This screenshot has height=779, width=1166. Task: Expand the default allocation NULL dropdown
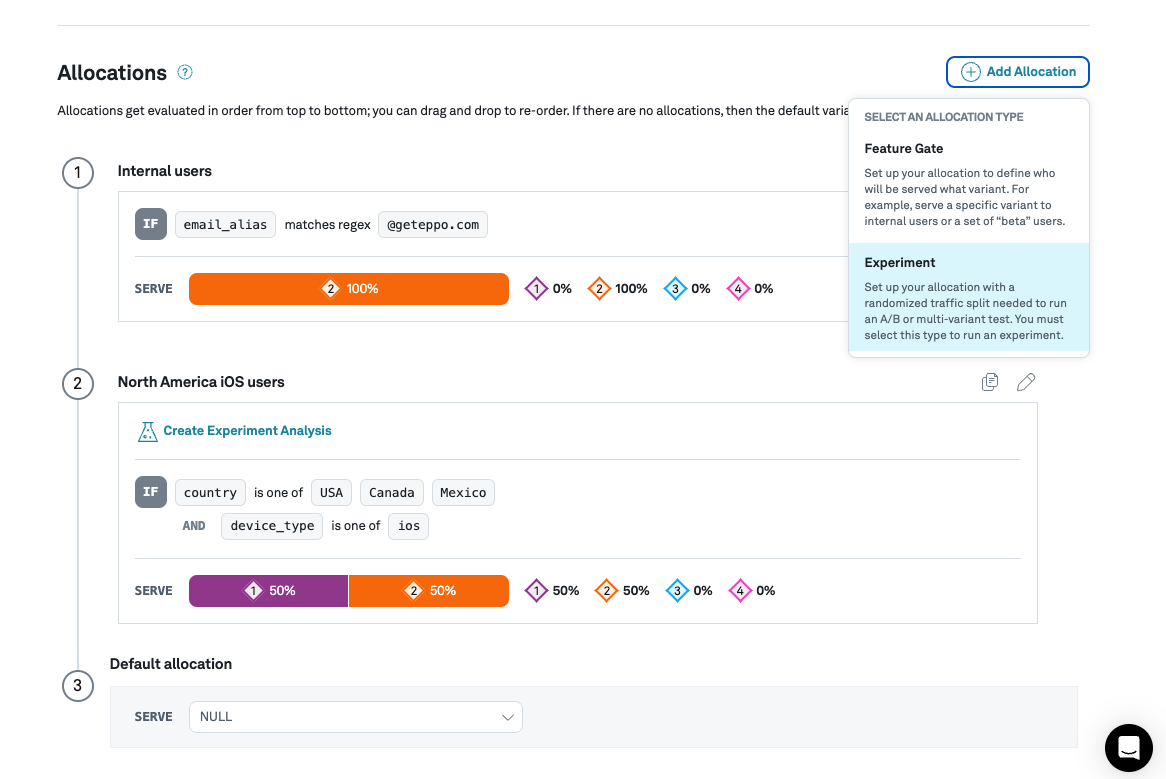point(355,717)
